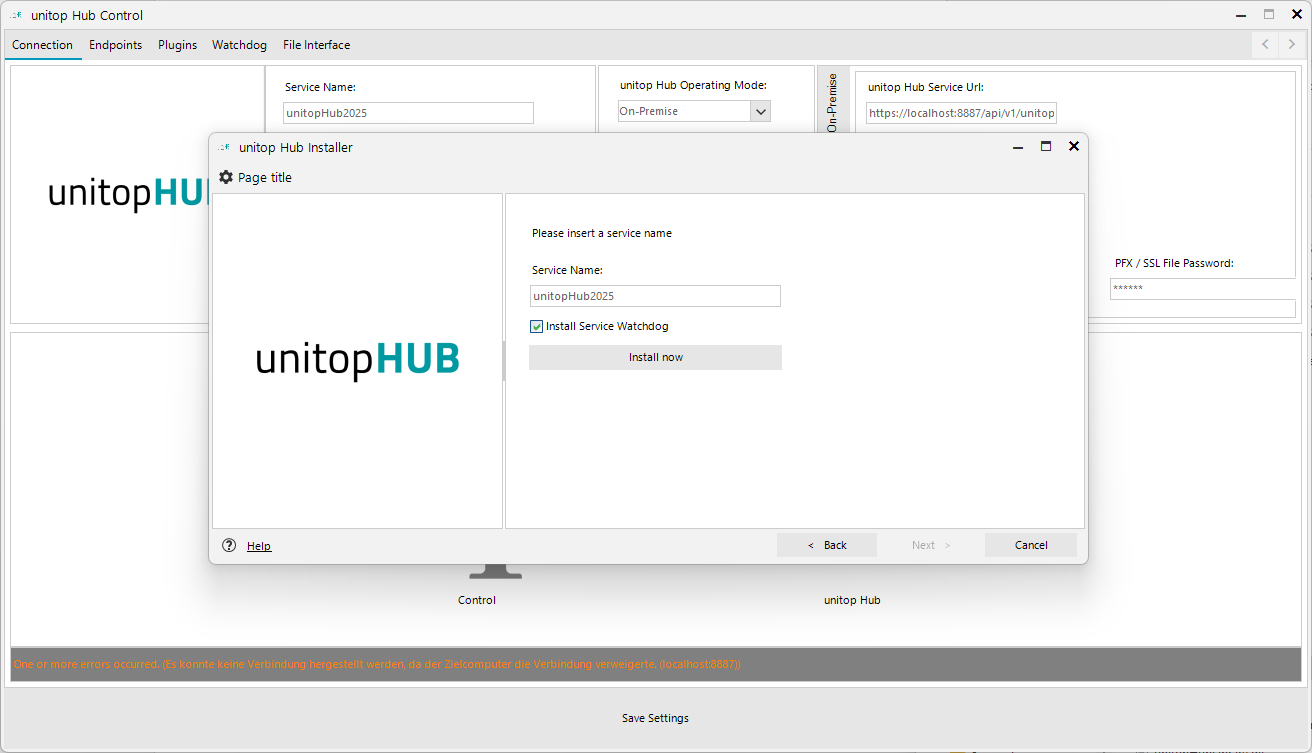Cancel the installer dialog
The width and height of the screenshot is (1312, 753).
[x=1030, y=544]
